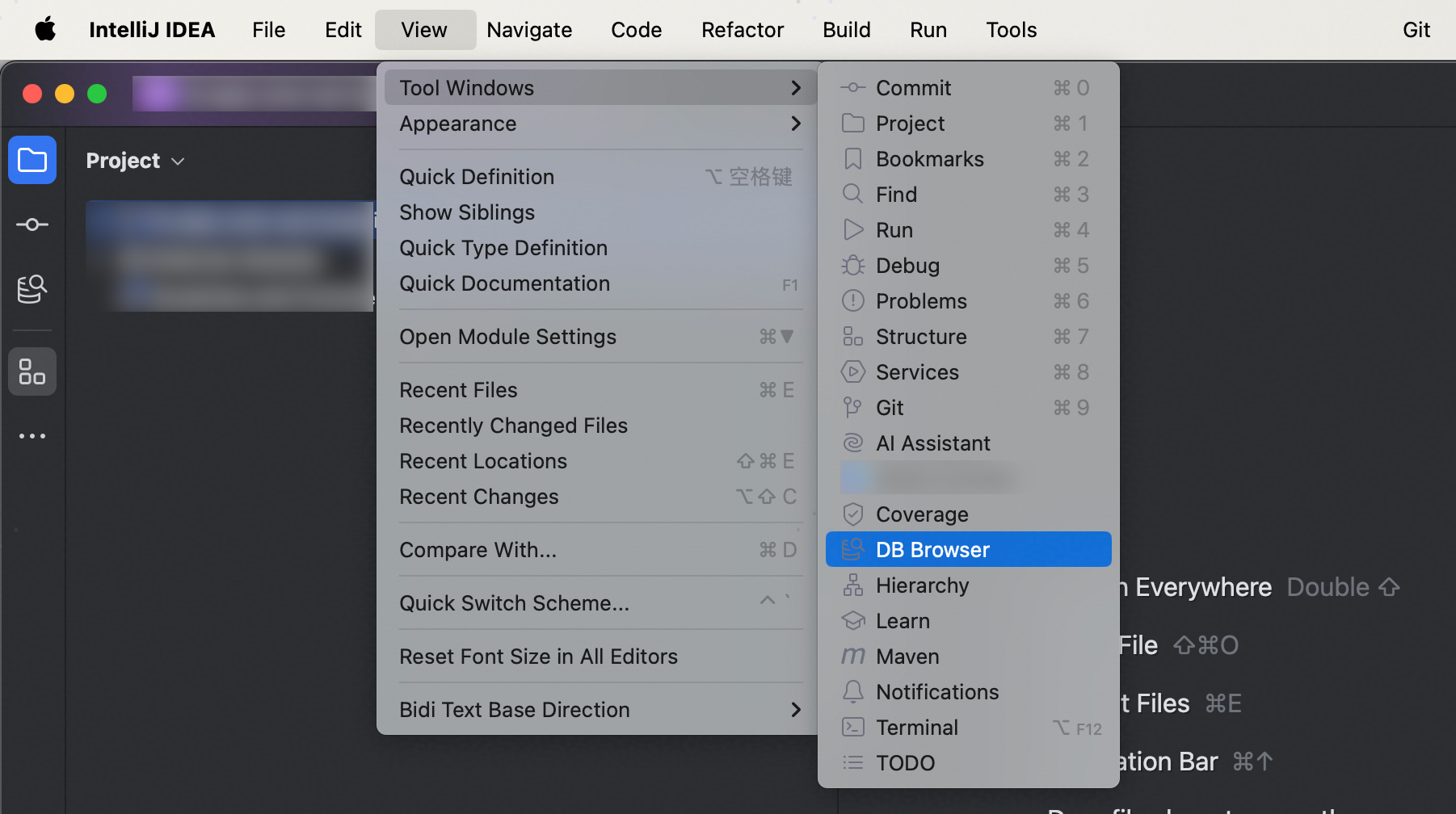Open the DB Browser sidebar icon
Screen dimensions: 1456x814
(32, 289)
